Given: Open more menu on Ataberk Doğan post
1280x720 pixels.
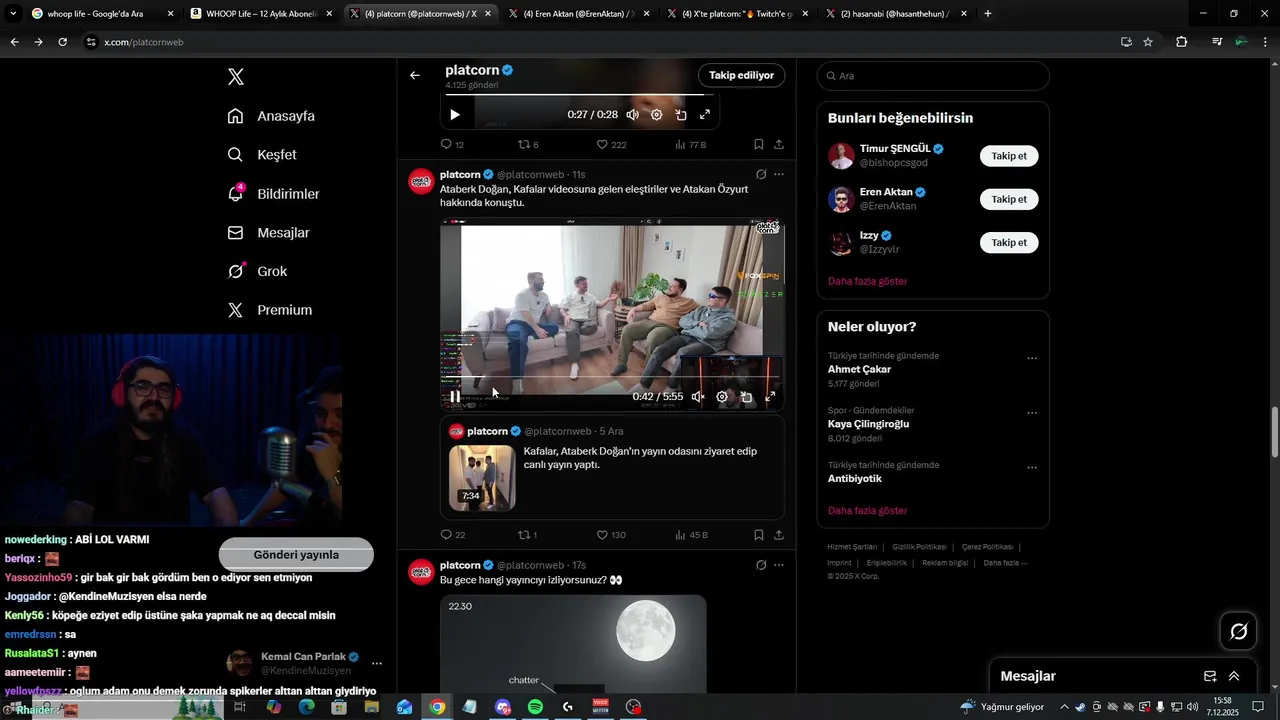Looking at the screenshot, I should (779, 174).
